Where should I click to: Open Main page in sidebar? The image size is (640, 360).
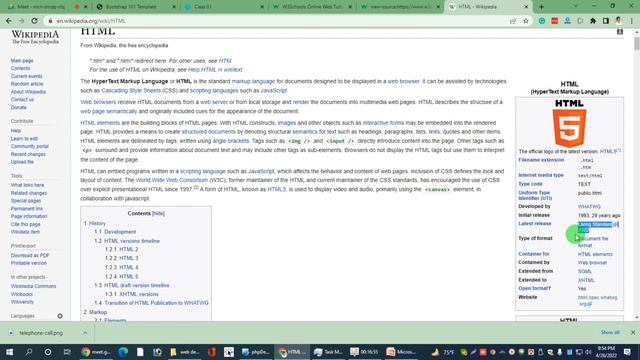click(x=22, y=60)
